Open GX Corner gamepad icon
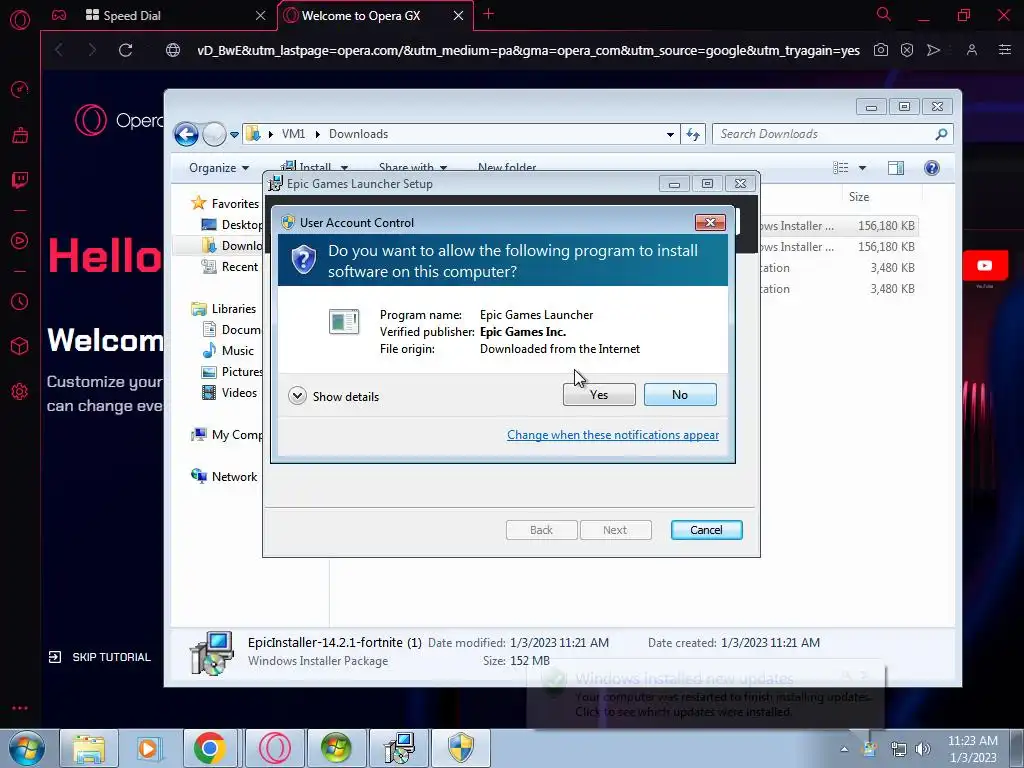The image size is (1024, 768). (59, 15)
